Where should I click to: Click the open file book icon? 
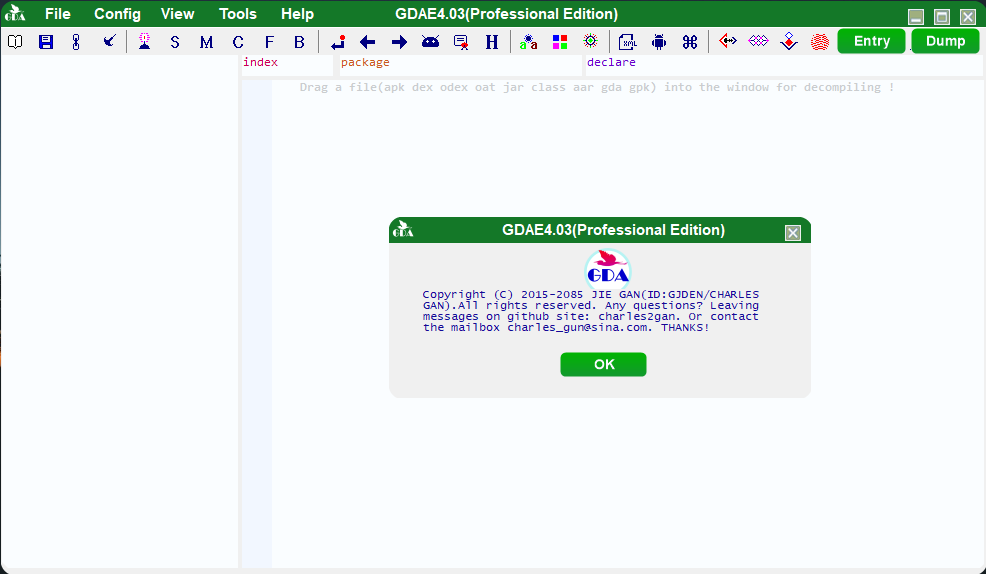point(15,42)
